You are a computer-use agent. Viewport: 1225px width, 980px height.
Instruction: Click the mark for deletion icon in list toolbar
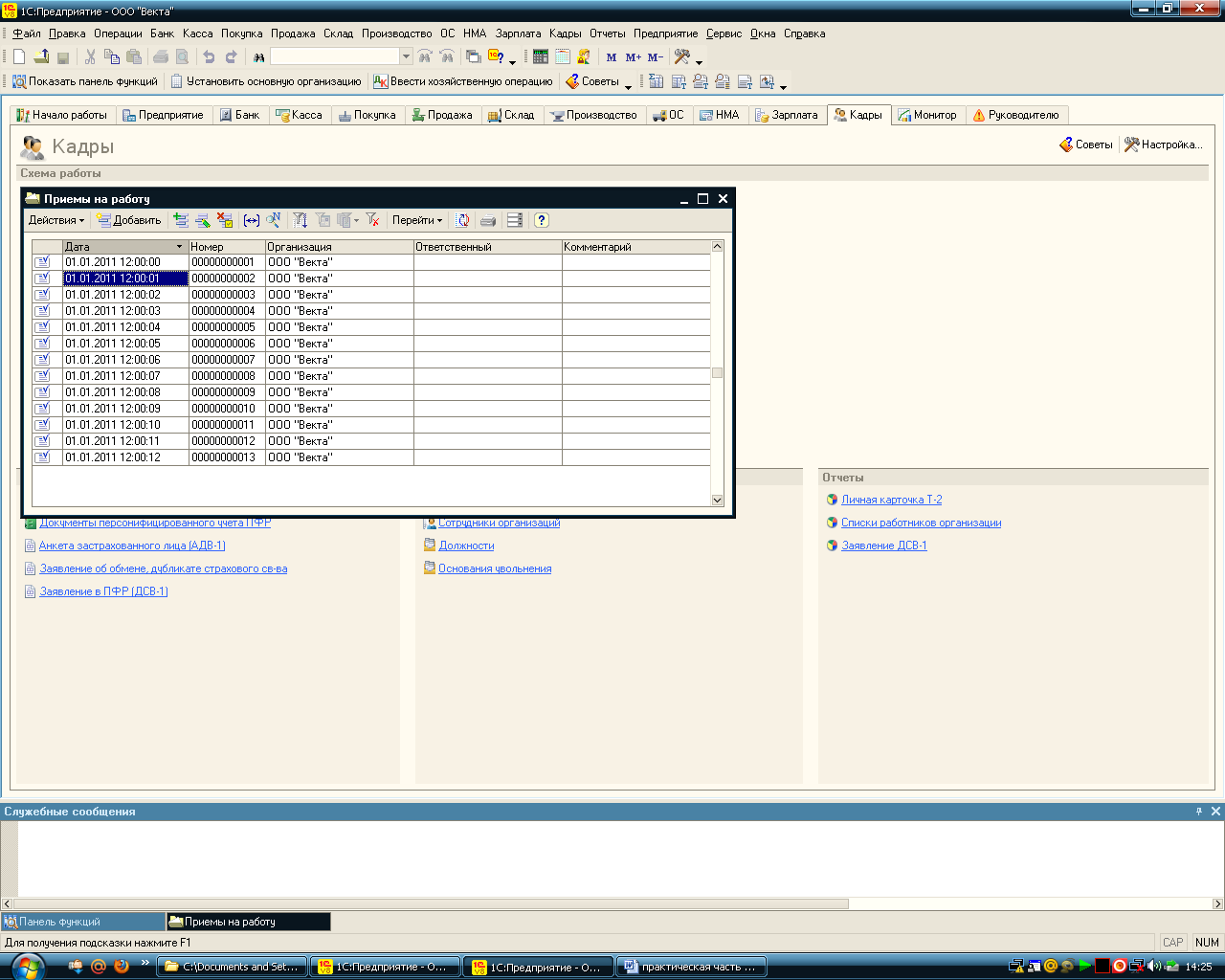pyautogui.click(x=225, y=220)
